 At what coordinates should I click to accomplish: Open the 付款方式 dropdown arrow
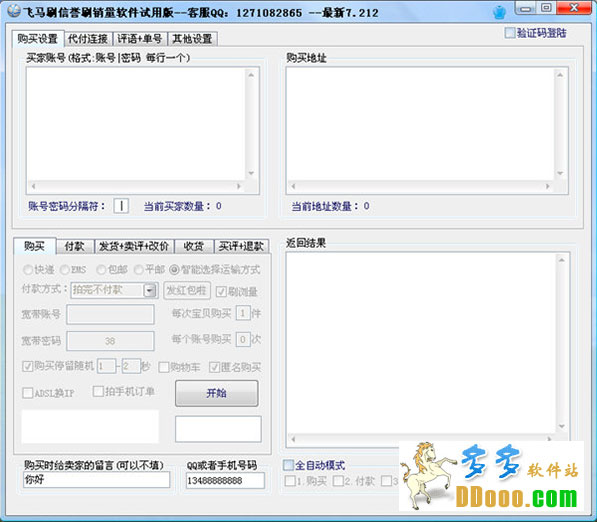point(150,291)
